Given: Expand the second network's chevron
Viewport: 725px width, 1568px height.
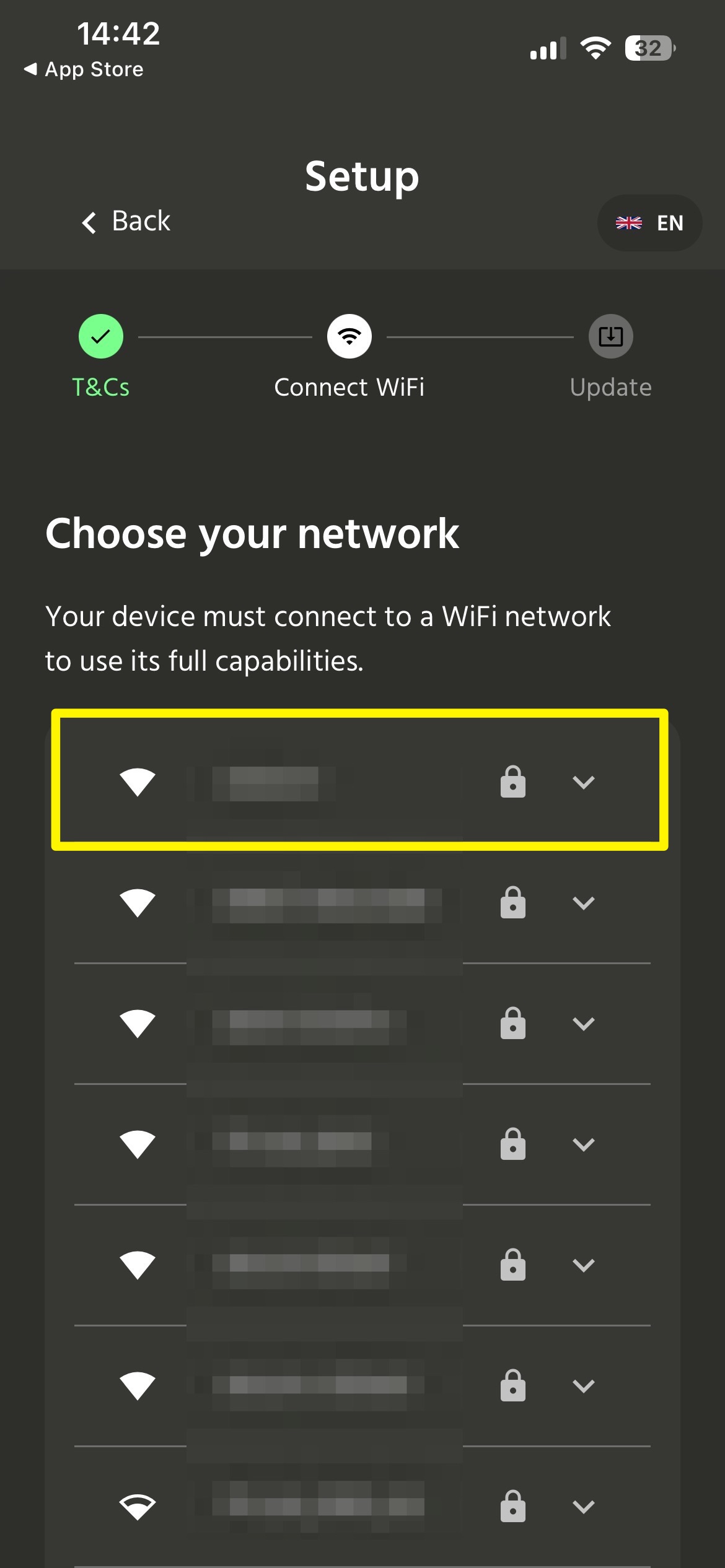Looking at the screenshot, I should point(584,903).
